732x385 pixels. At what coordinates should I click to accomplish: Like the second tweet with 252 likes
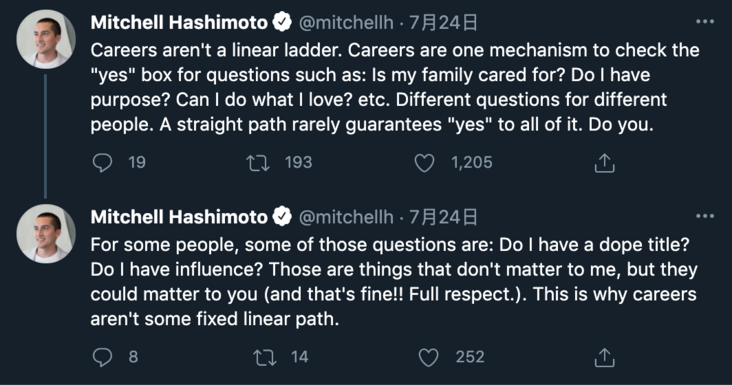click(x=428, y=357)
